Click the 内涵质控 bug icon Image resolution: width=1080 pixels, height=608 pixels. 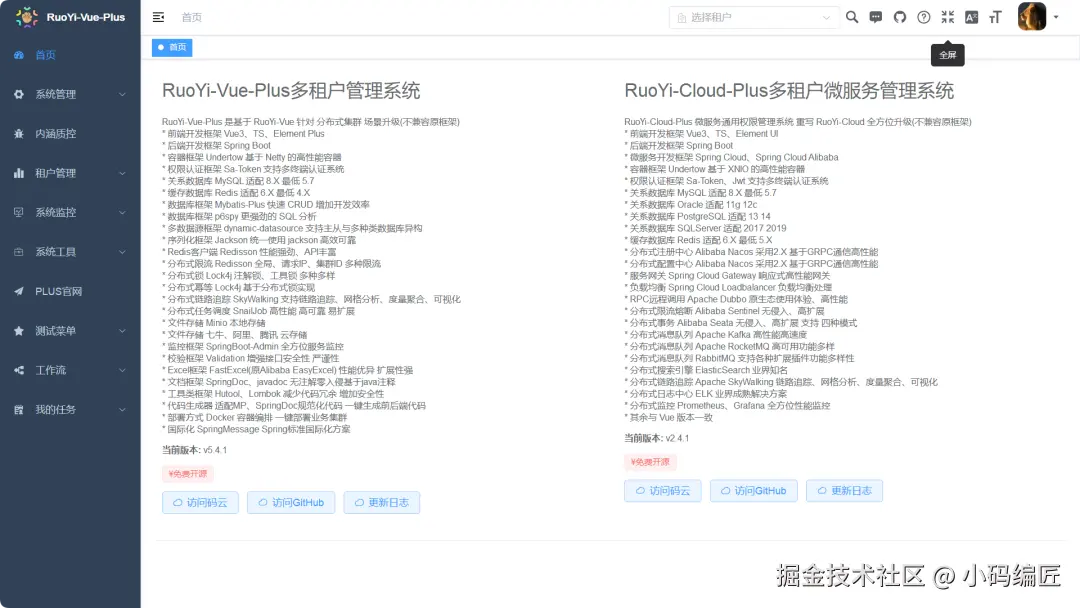[19, 134]
